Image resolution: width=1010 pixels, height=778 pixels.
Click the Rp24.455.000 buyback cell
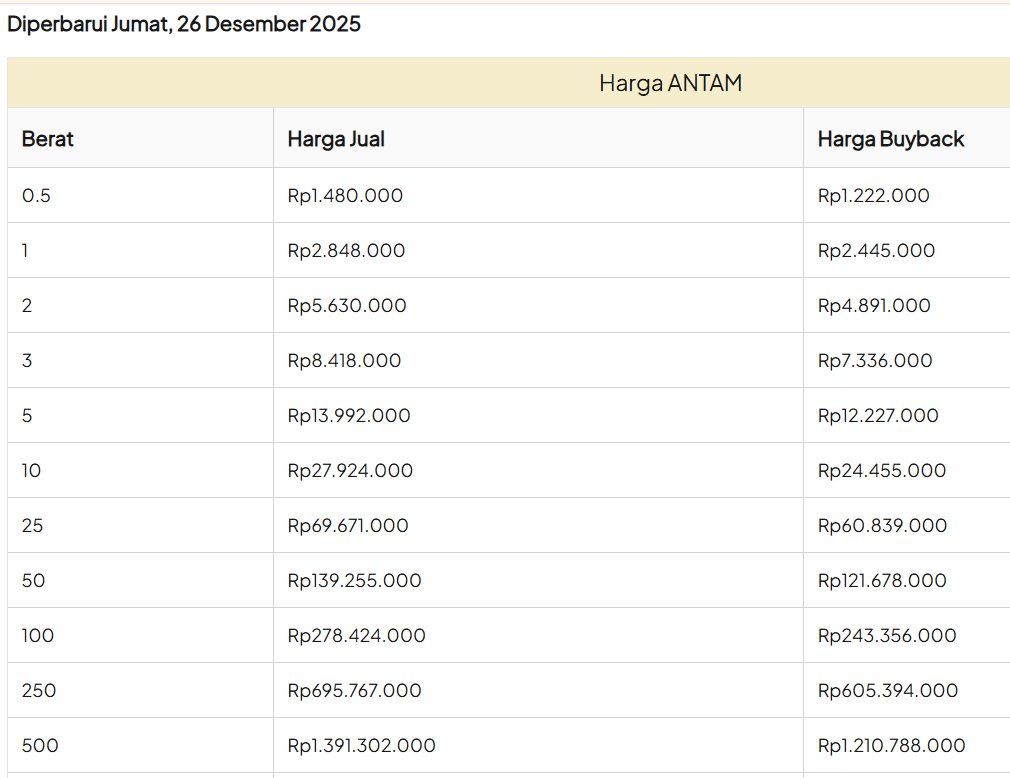coord(881,471)
